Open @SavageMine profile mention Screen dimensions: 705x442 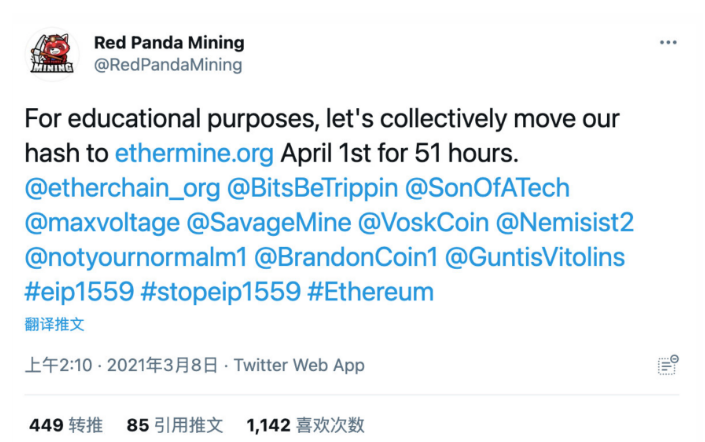point(269,223)
